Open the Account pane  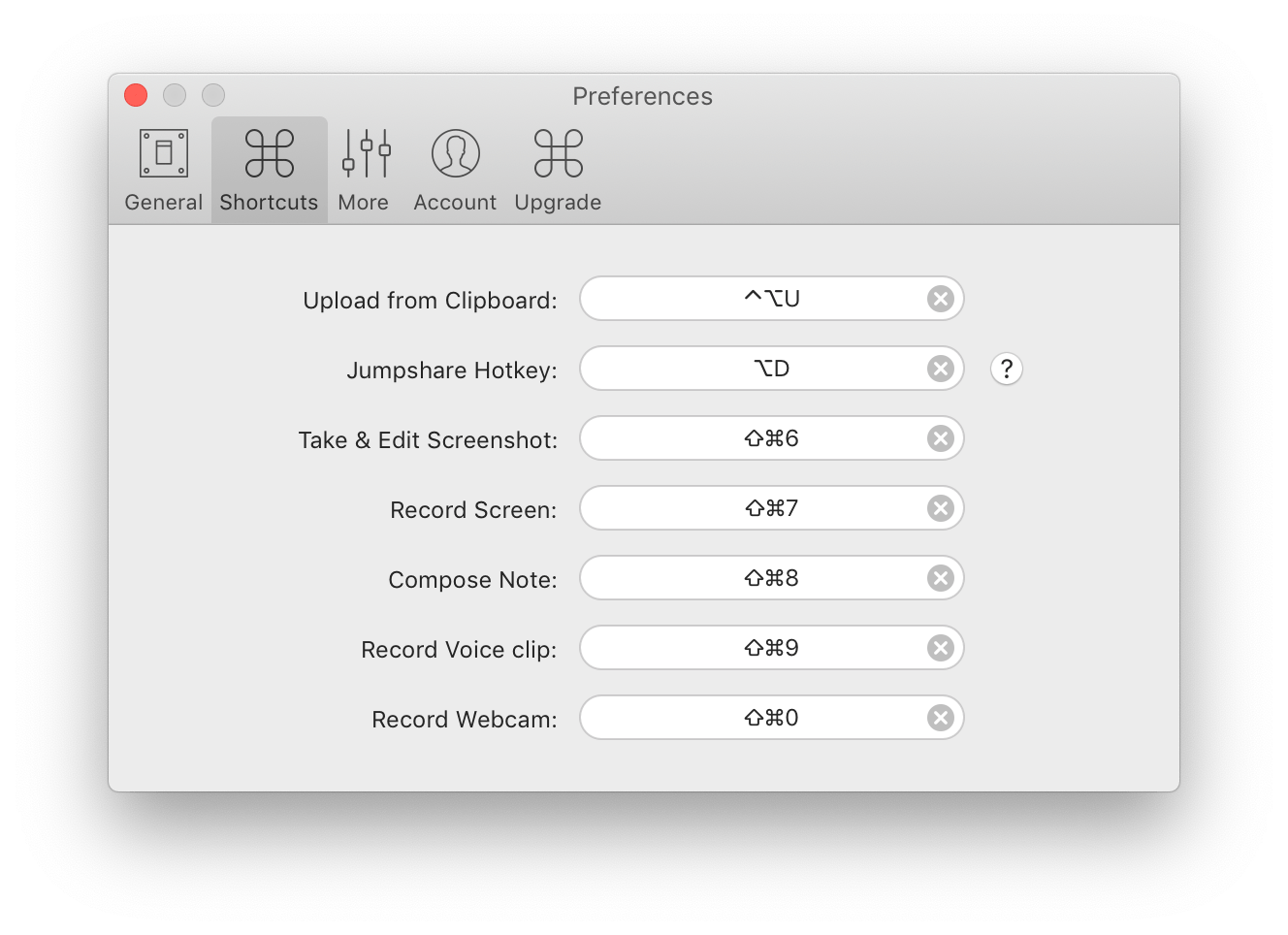coord(455,170)
